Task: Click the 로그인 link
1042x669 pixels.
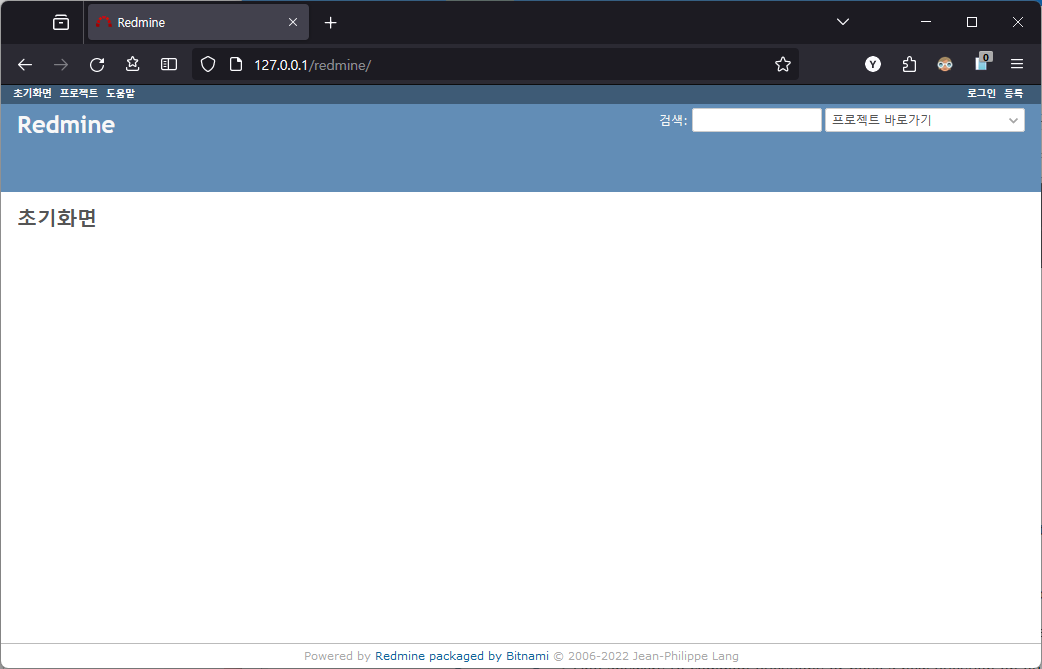Action: (x=981, y=94)
